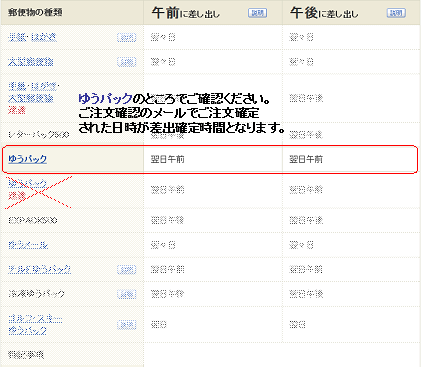Select 冷凍ゆうパック row's 午後 delivery value
This screenshot has height=367, width=421.
306,294
